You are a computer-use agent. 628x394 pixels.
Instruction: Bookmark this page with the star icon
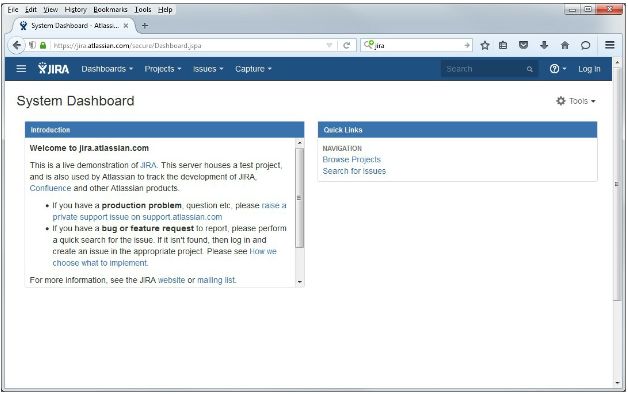tap(485, 45)
